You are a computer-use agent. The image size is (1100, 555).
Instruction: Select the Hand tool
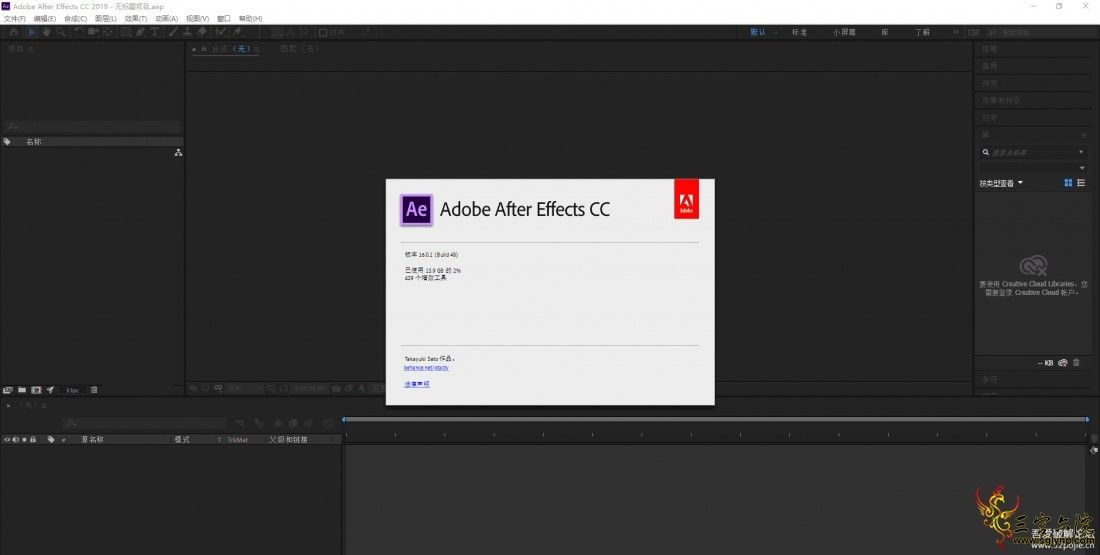point(46,32)
